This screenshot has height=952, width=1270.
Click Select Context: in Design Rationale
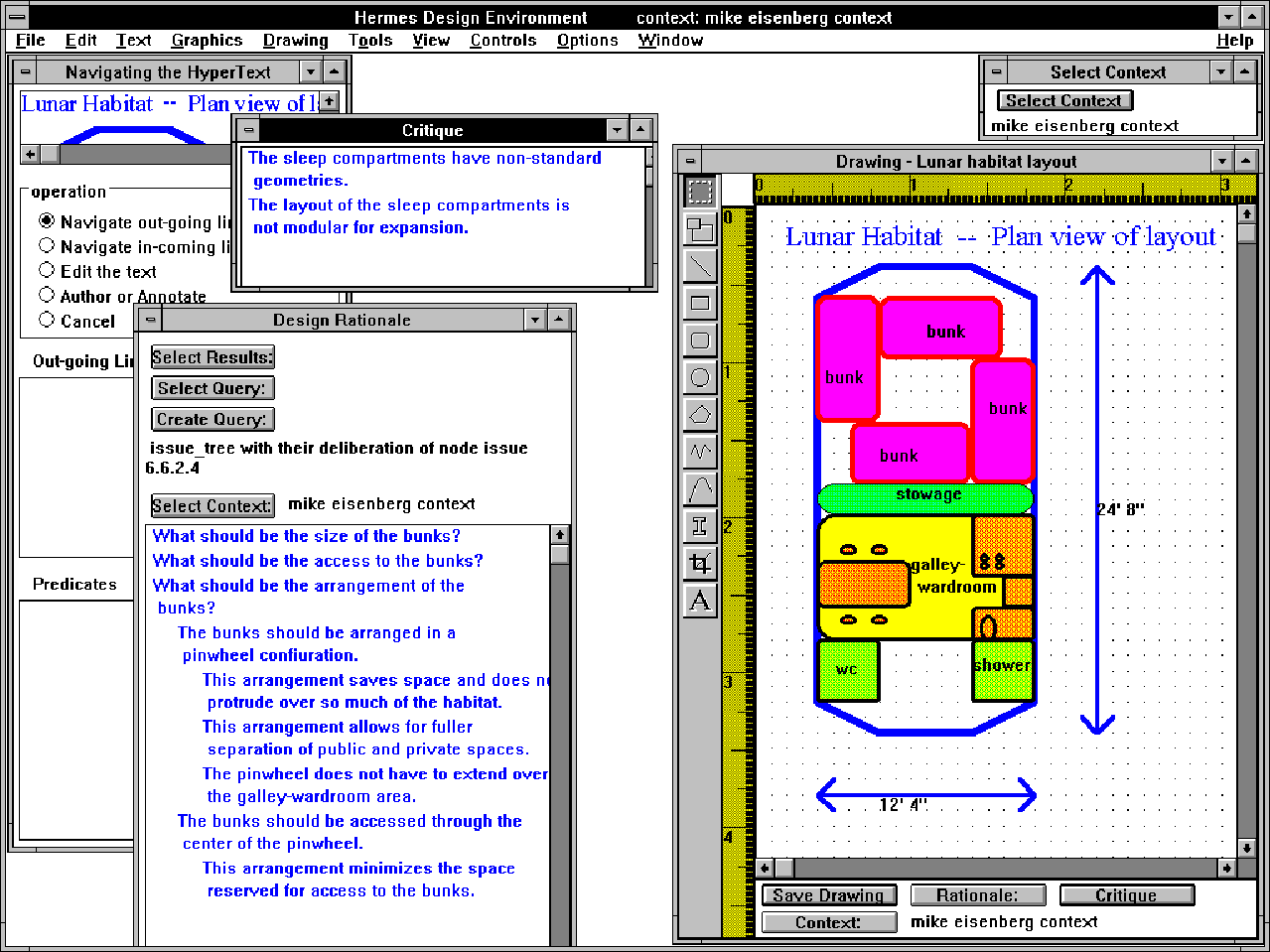pos(212,505)
